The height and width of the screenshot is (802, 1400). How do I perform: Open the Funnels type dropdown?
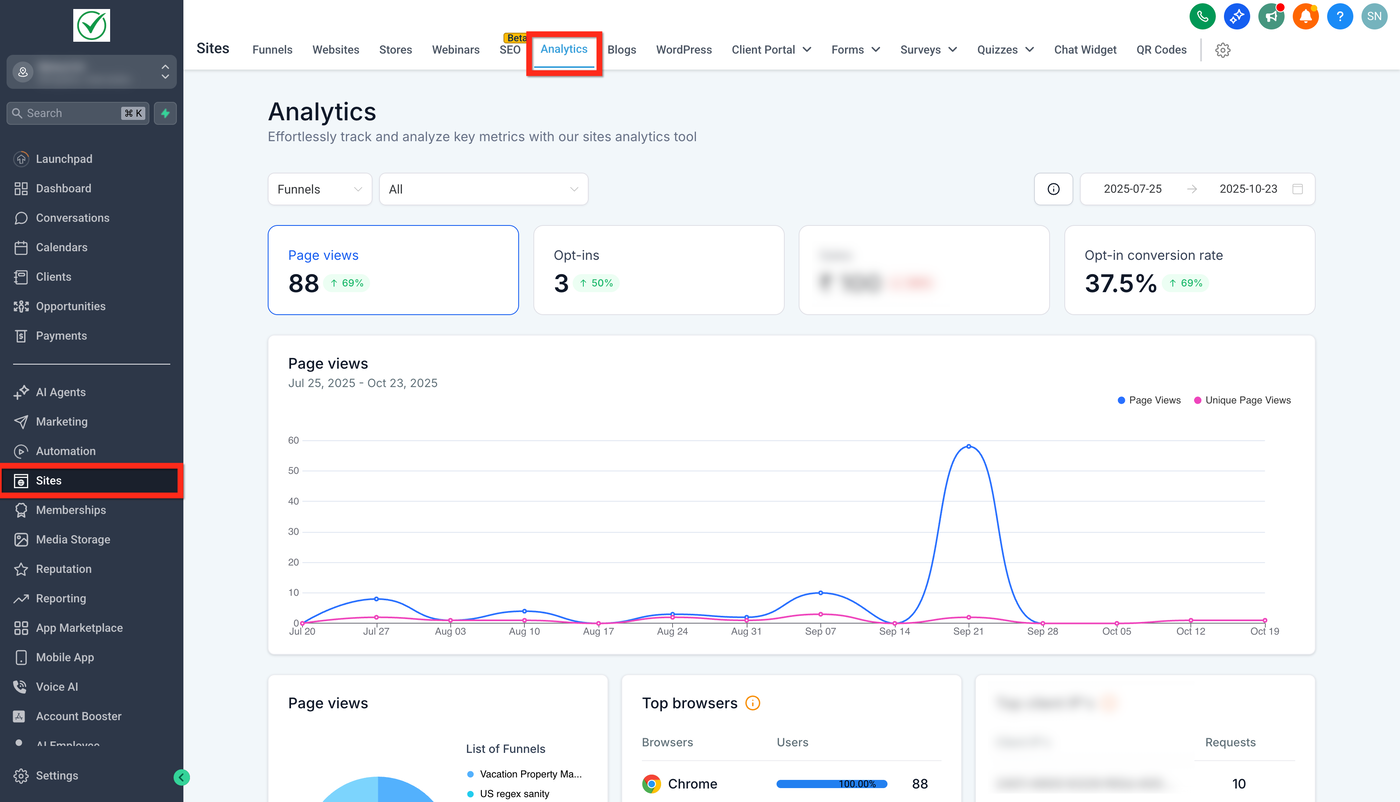coord(319,189)
